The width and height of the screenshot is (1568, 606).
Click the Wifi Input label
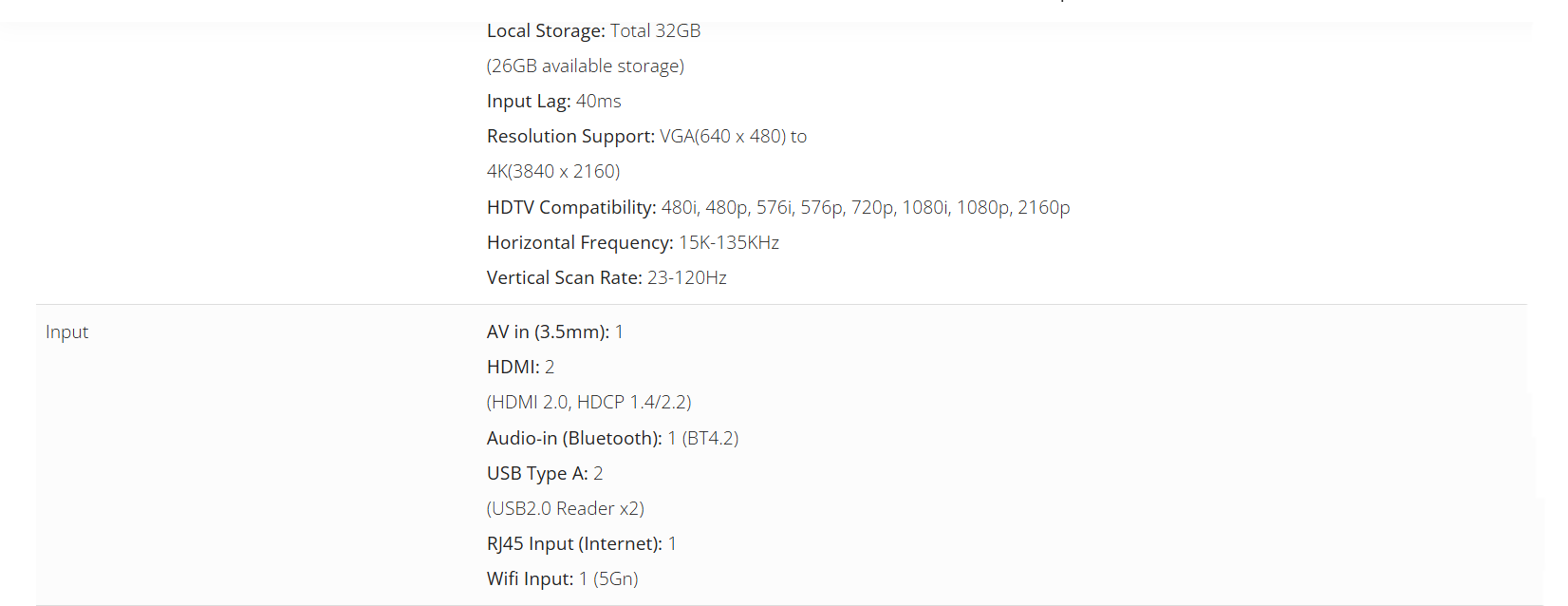tap(530, 578)
